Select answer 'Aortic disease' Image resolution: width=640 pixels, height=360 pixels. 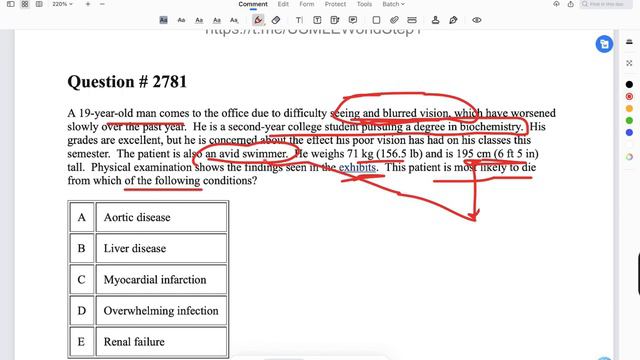coord(161,217)
